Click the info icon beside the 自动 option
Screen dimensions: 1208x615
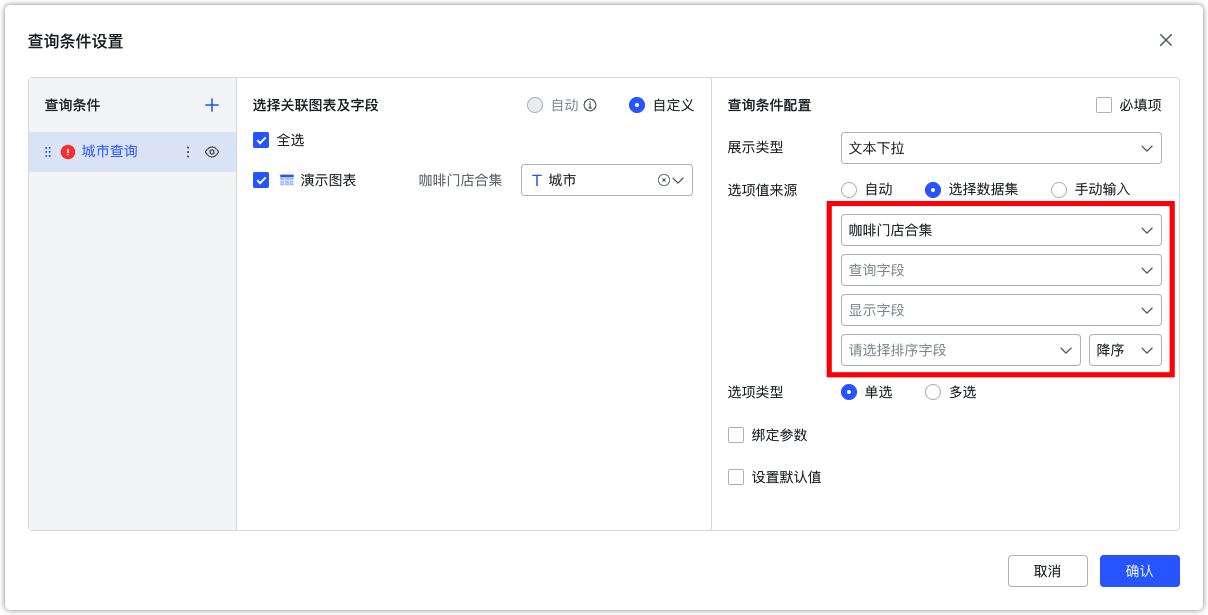(x=591, y=105)
